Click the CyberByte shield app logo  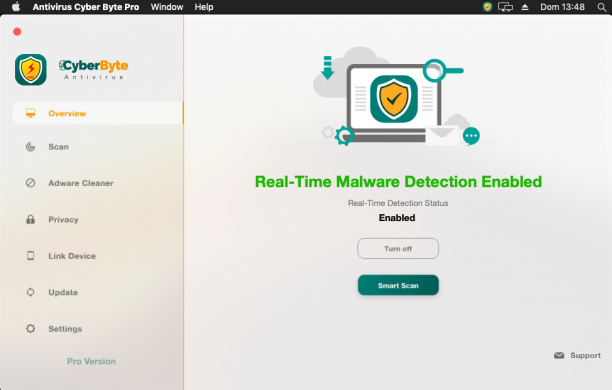coord(31,69)
